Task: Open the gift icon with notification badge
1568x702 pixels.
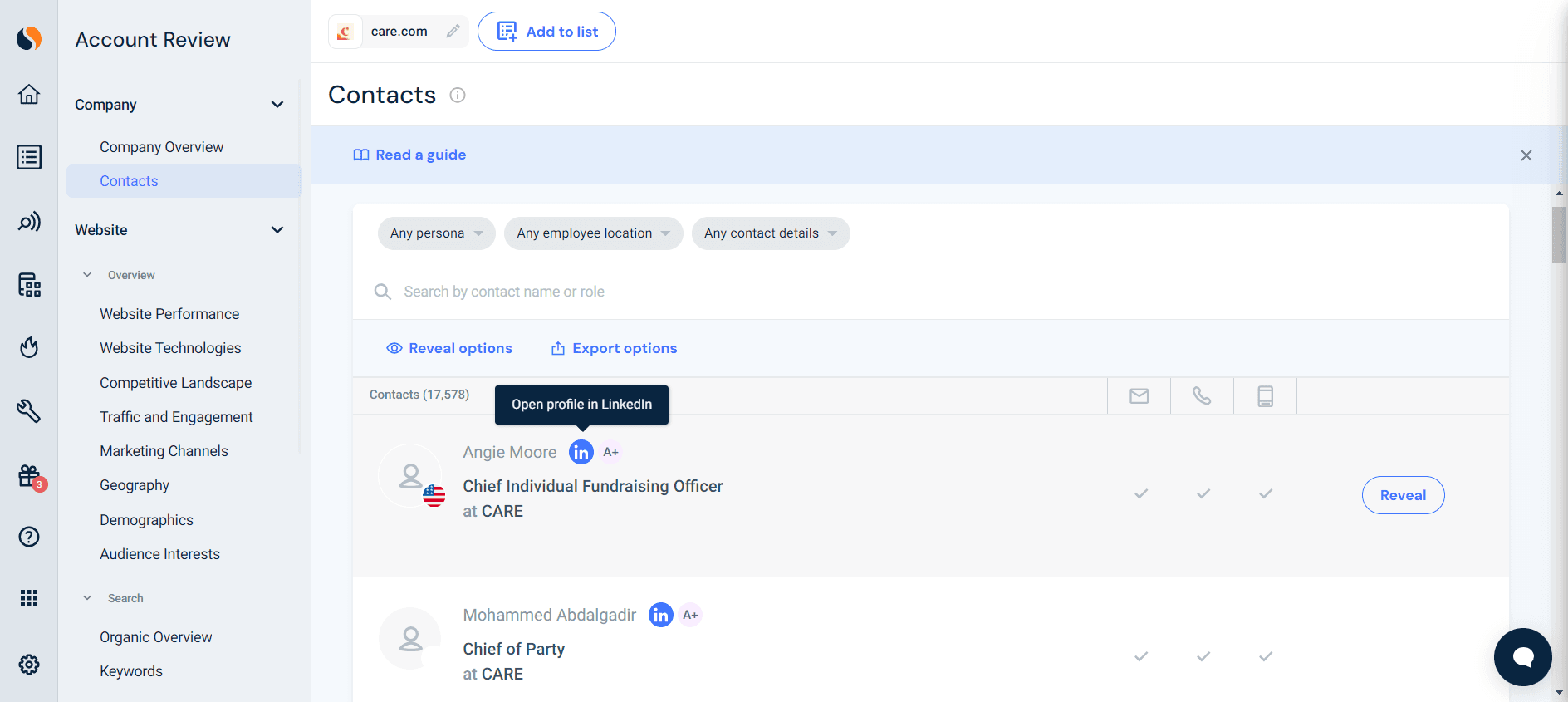Action: pos(30,476)
